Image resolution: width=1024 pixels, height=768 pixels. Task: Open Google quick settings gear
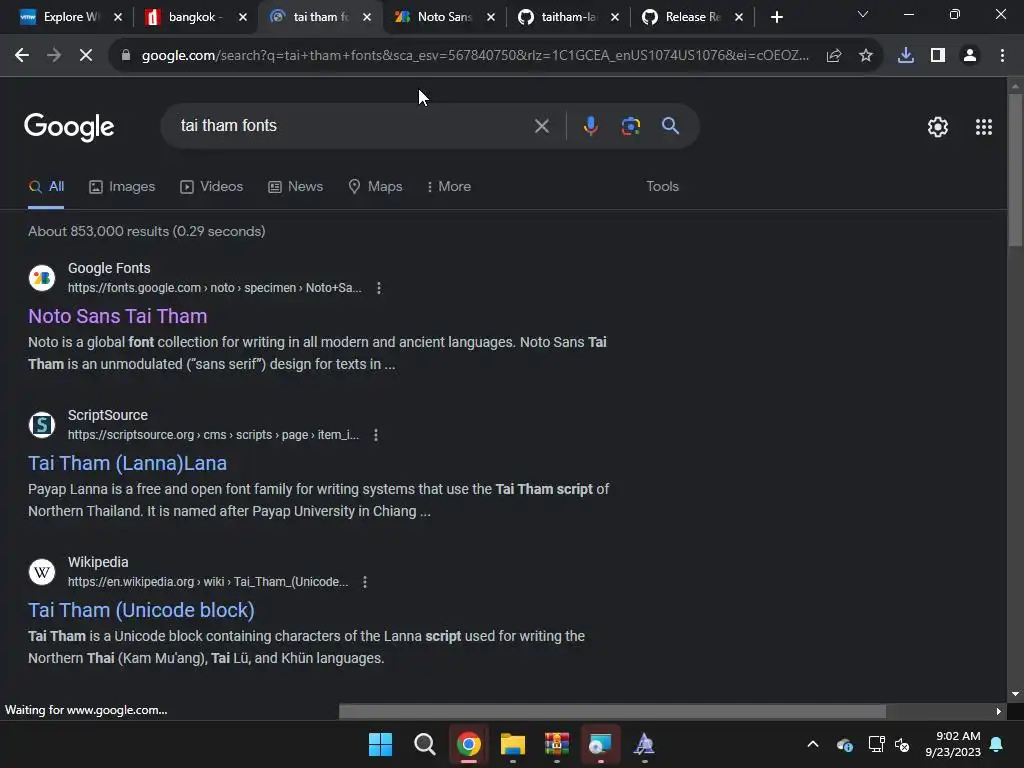click(x=938, y=127)
